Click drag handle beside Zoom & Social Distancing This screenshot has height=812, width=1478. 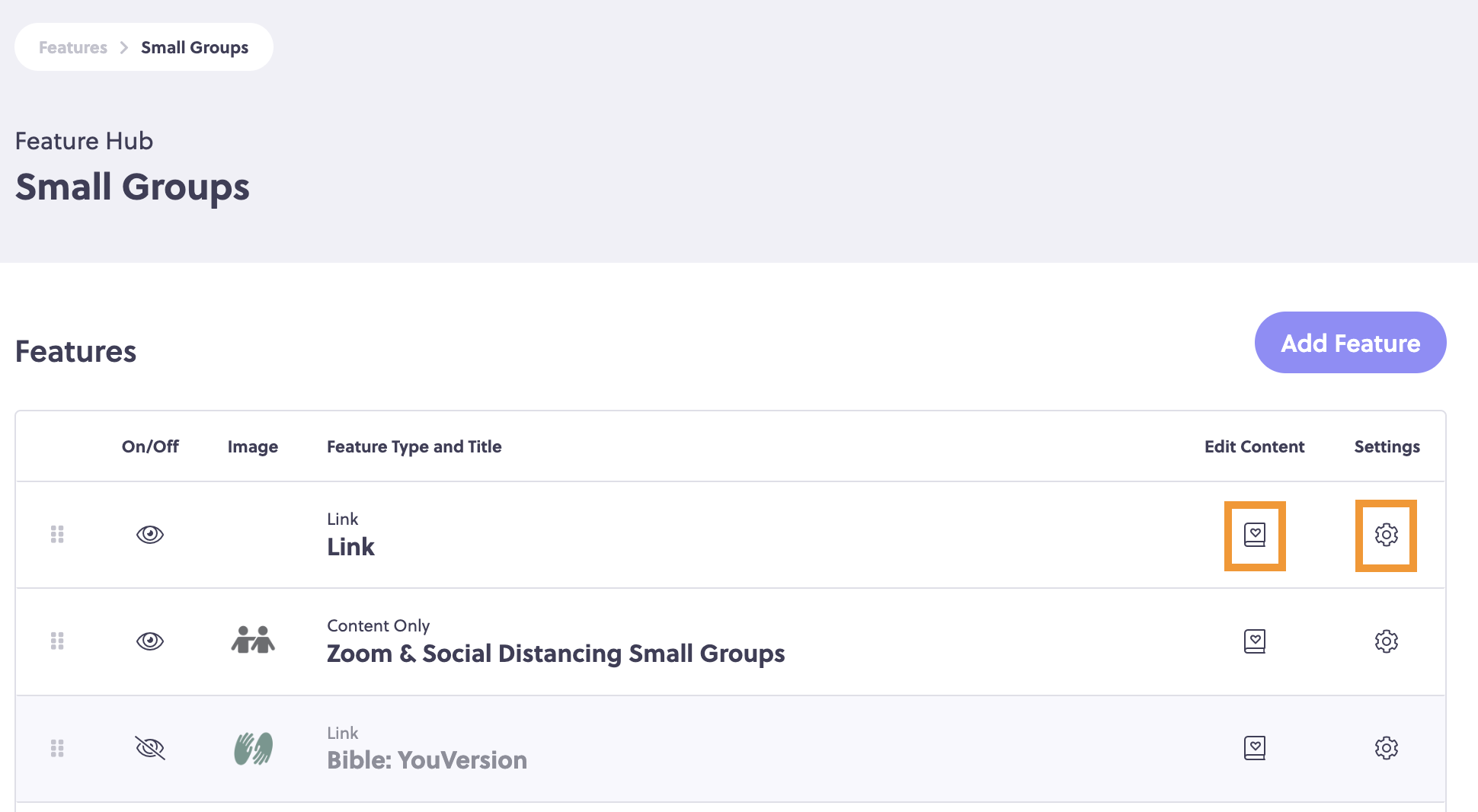pyautogui.click(x=57, y=641)
